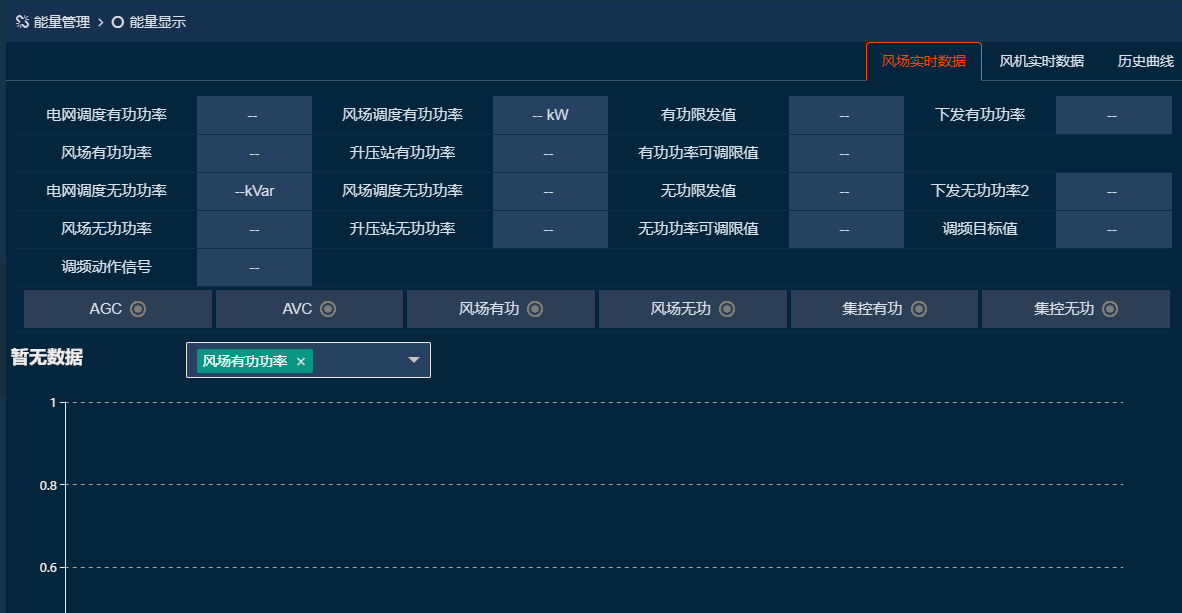Select the 集控无功 radio indicator
Image resolution: width=1182 pixels, height=613 pixels.
(1108, 309)
